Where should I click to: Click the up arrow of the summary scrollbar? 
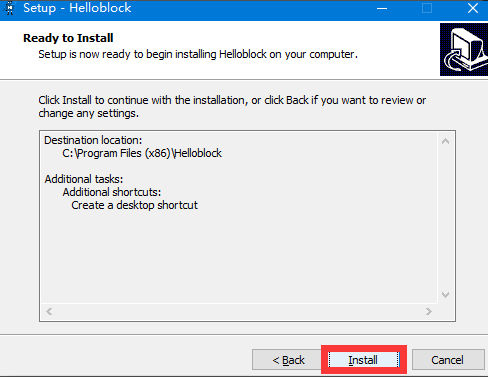pyautogui.click(x=445, y=141)
